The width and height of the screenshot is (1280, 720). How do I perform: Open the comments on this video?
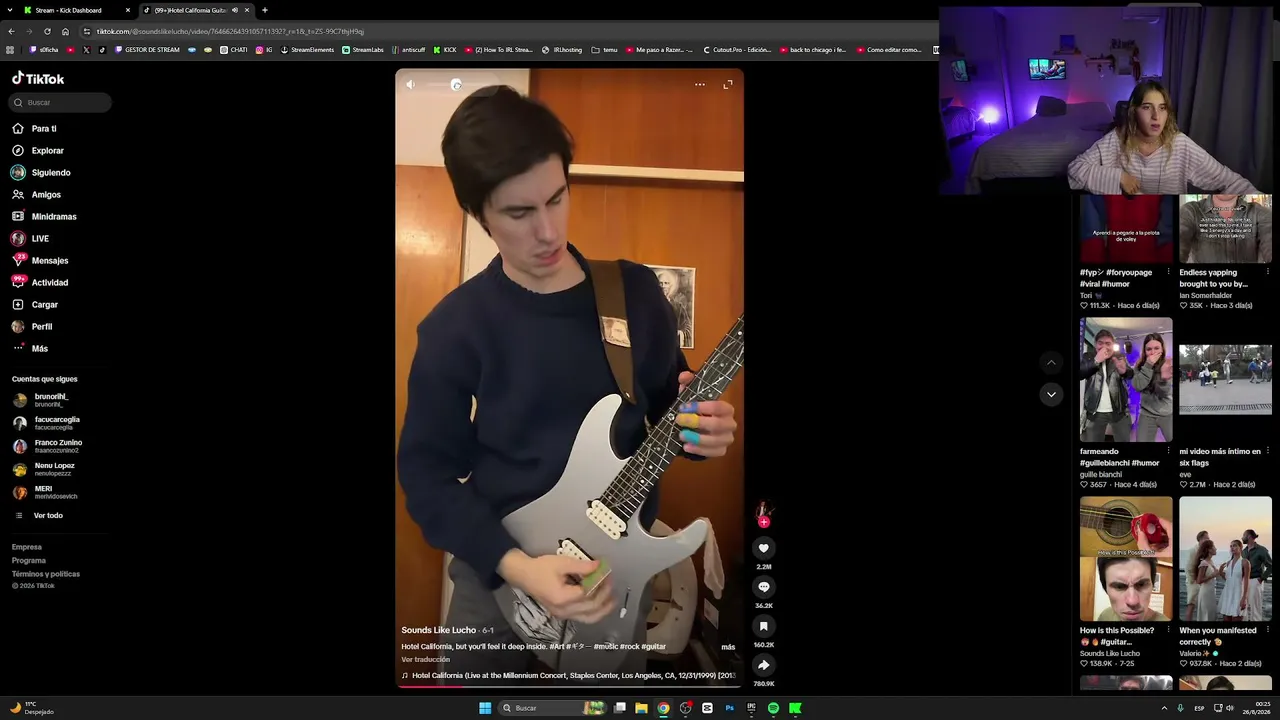coord(764,587)
